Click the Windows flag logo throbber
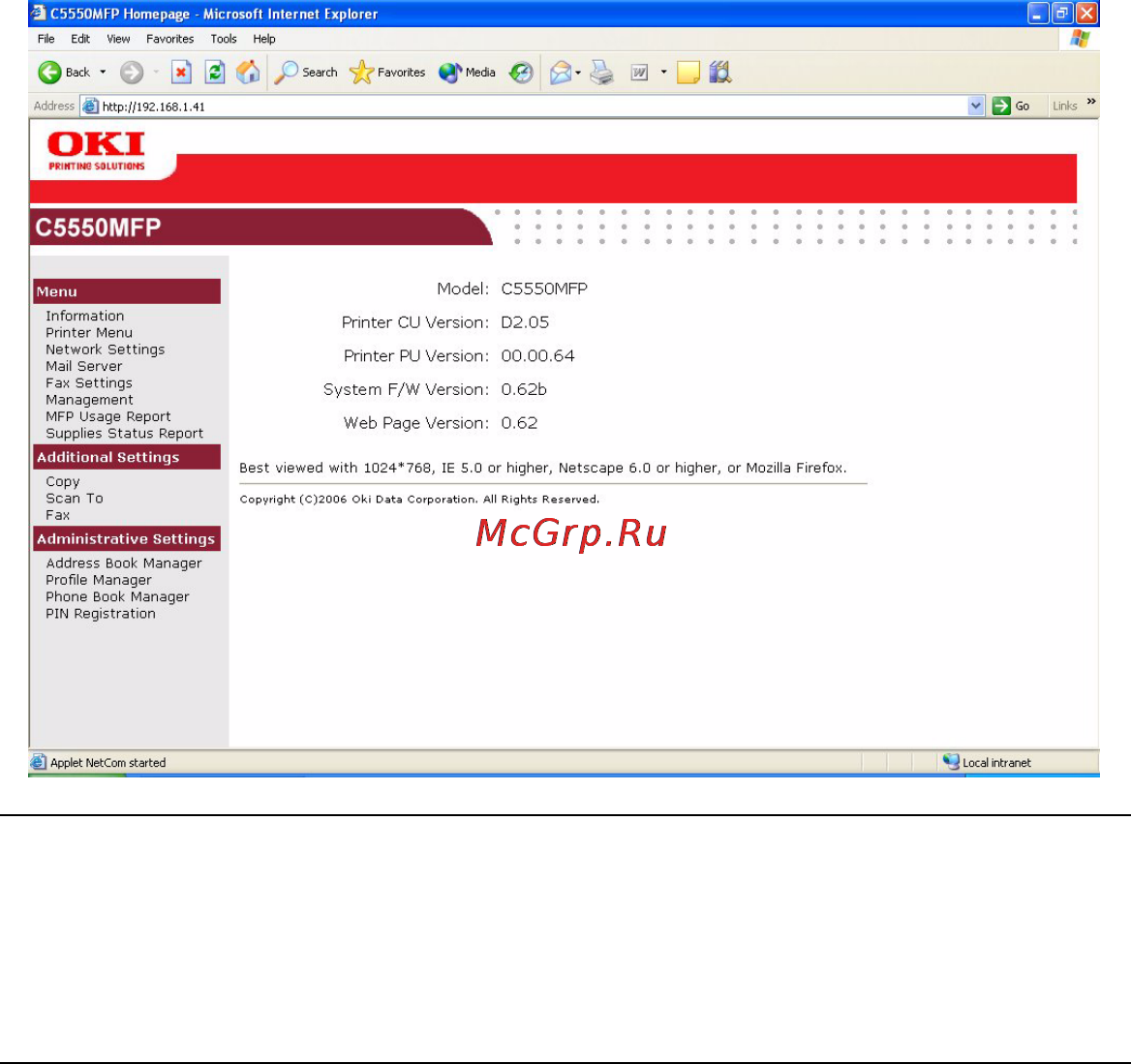The height and width of the screenshot is (1064, 1131). click(1080, 38)
